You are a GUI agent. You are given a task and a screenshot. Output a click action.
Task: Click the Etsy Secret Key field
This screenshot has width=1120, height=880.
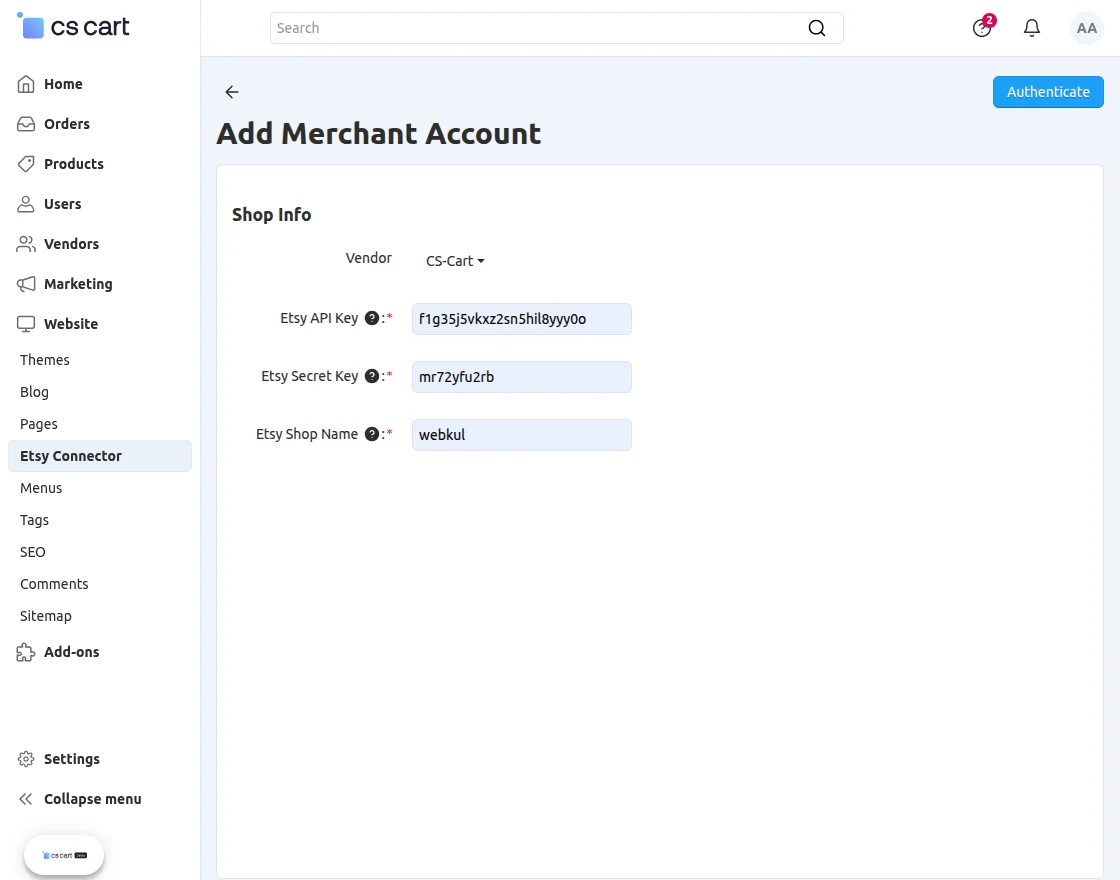[521, 376]
